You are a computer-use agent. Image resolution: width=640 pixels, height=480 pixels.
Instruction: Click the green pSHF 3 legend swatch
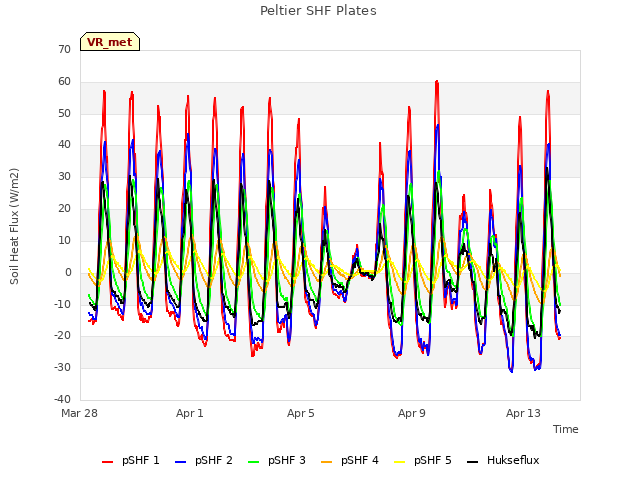253,462
